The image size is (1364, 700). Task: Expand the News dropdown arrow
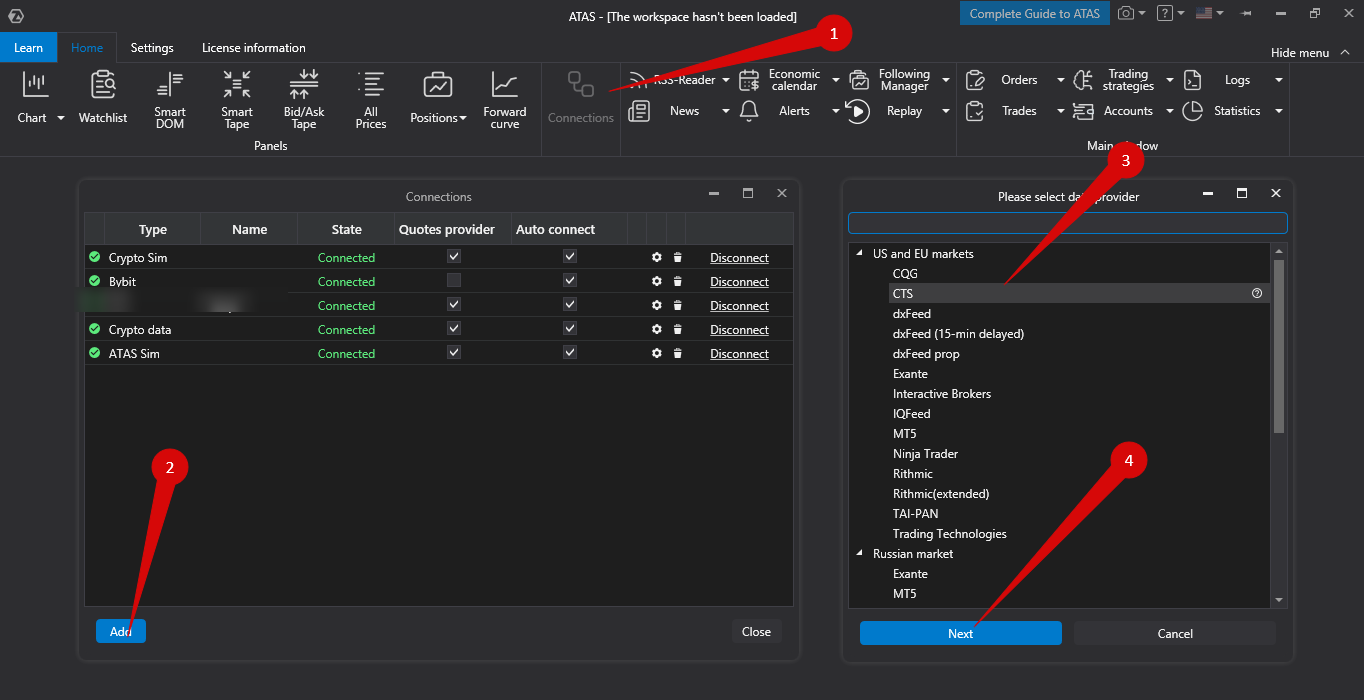[726, 111]
